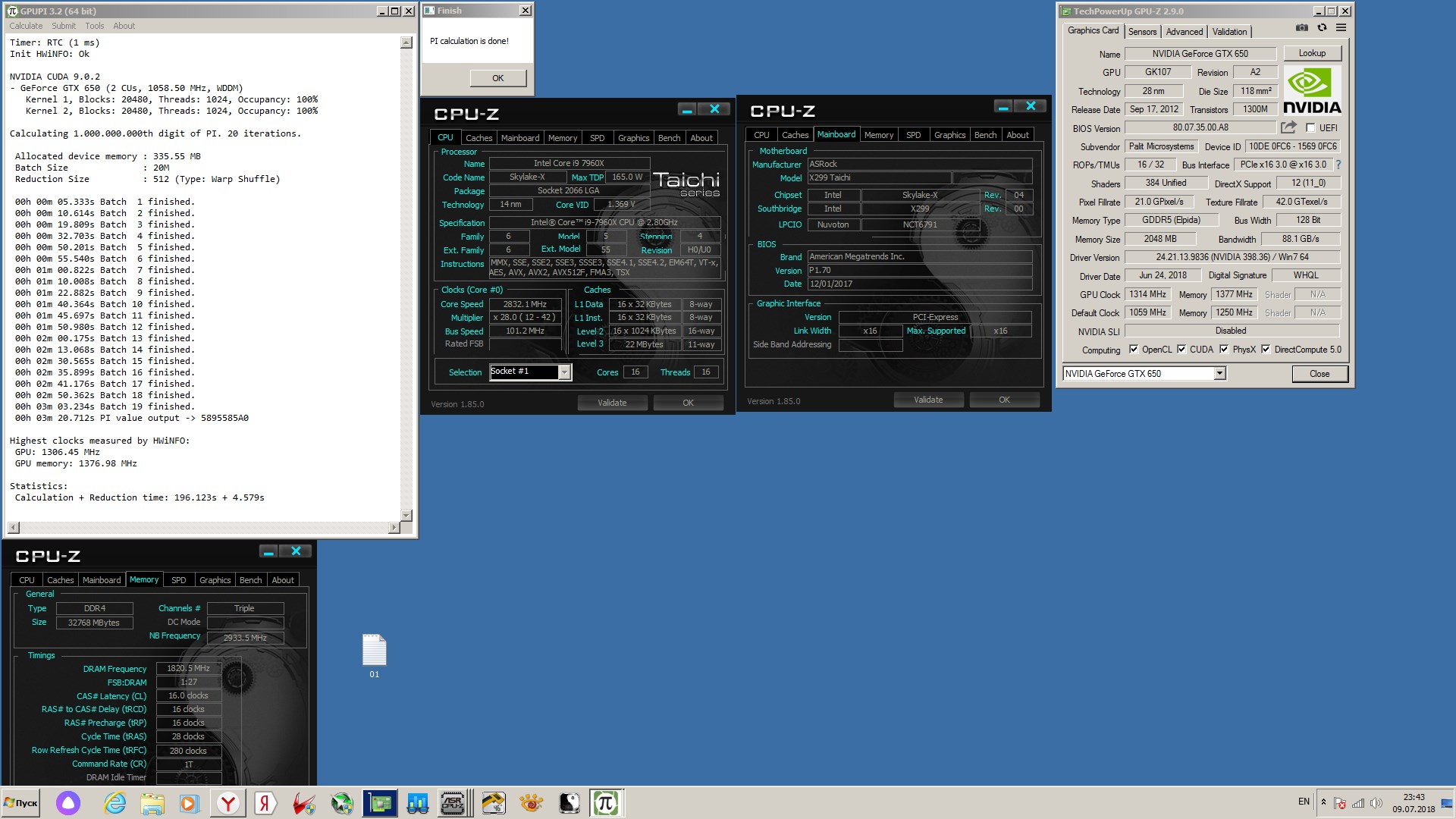Click Validate in CPU-Z Mainboard window
Screen dimensions: 1456x819
[928, 400]
